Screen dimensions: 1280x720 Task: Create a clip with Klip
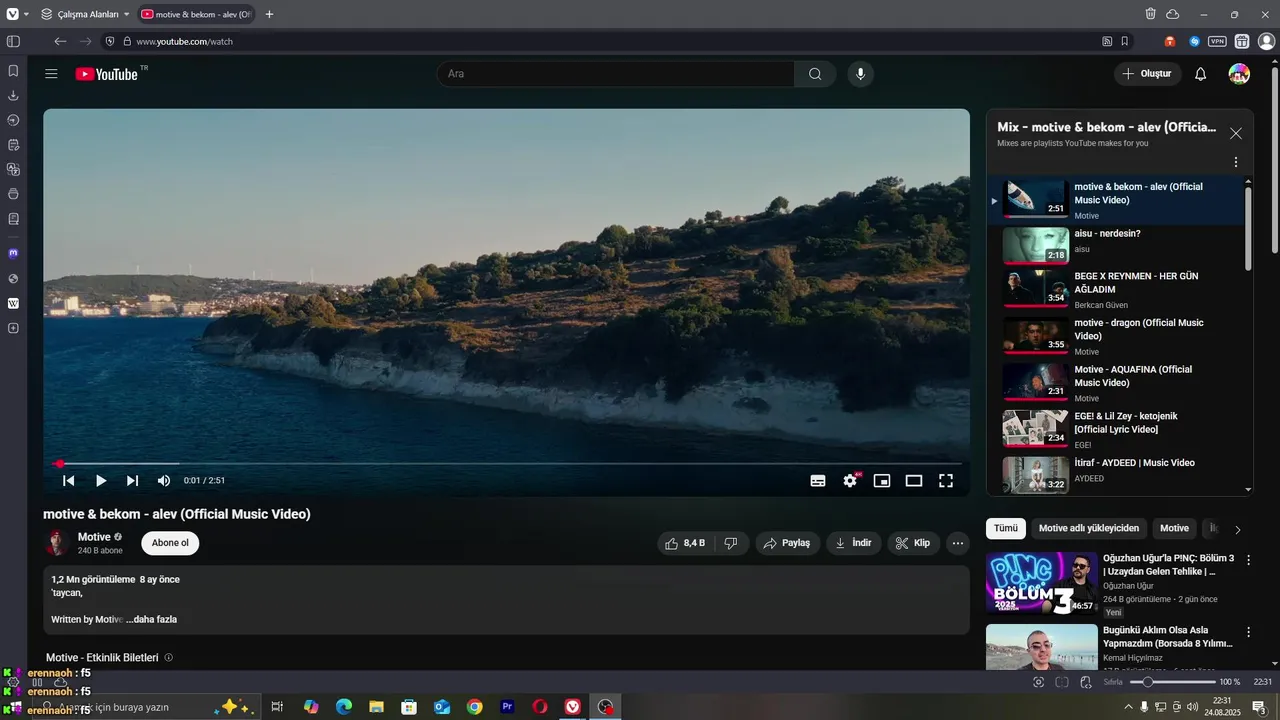click(913, 543)
